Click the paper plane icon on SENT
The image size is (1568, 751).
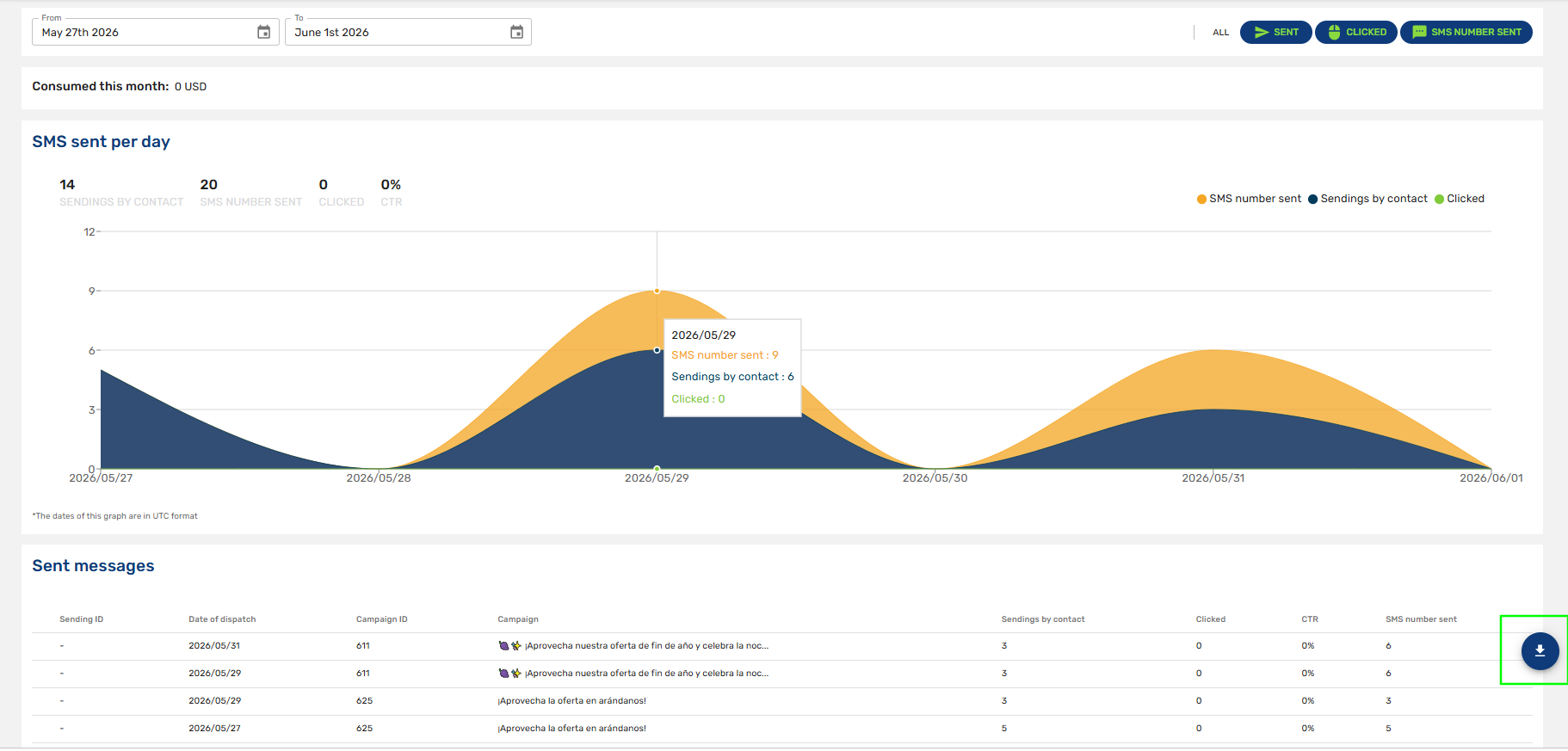click(x=1262, y=32)
